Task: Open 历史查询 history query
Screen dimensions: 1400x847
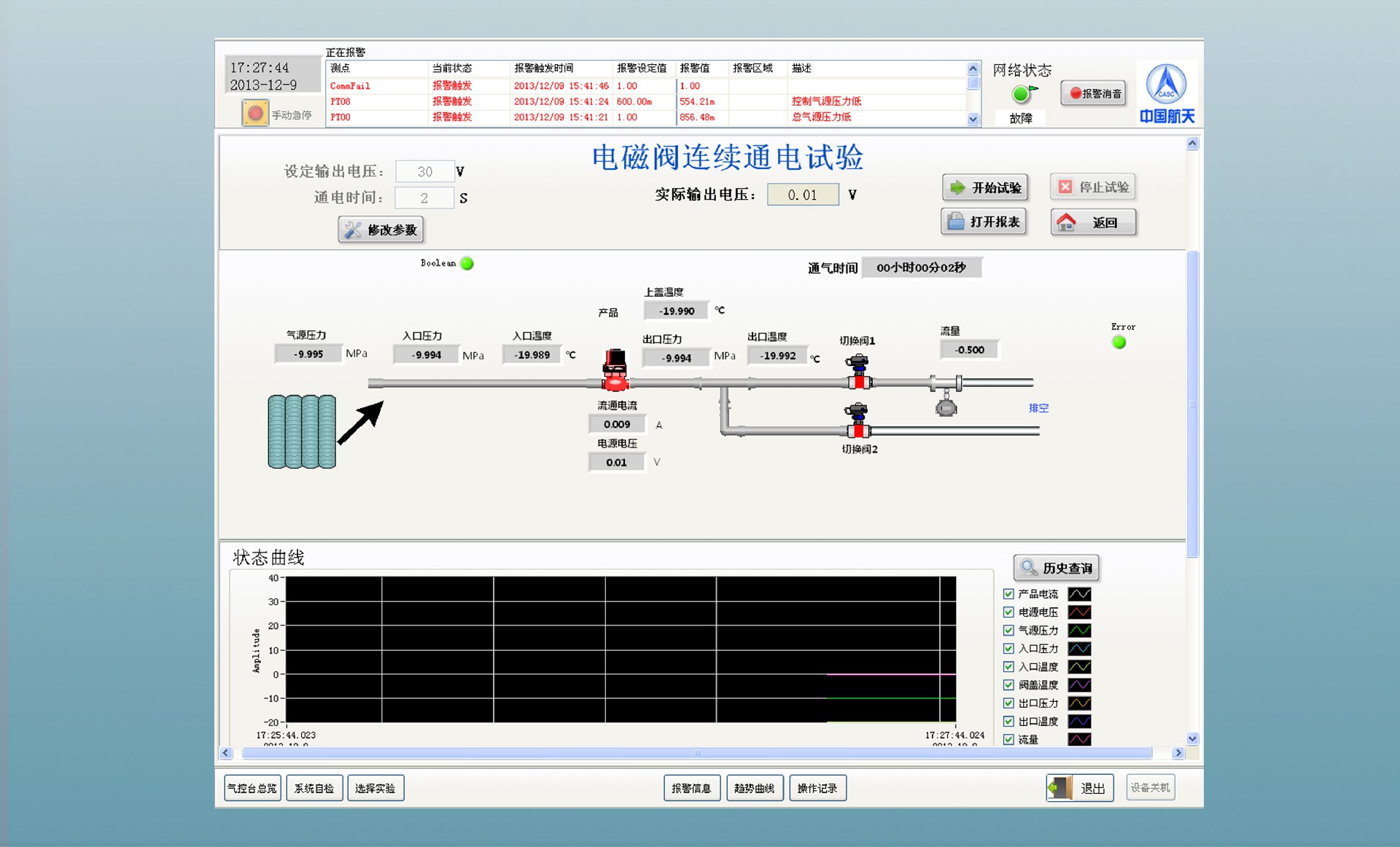Action: [x=1057, y=568]
